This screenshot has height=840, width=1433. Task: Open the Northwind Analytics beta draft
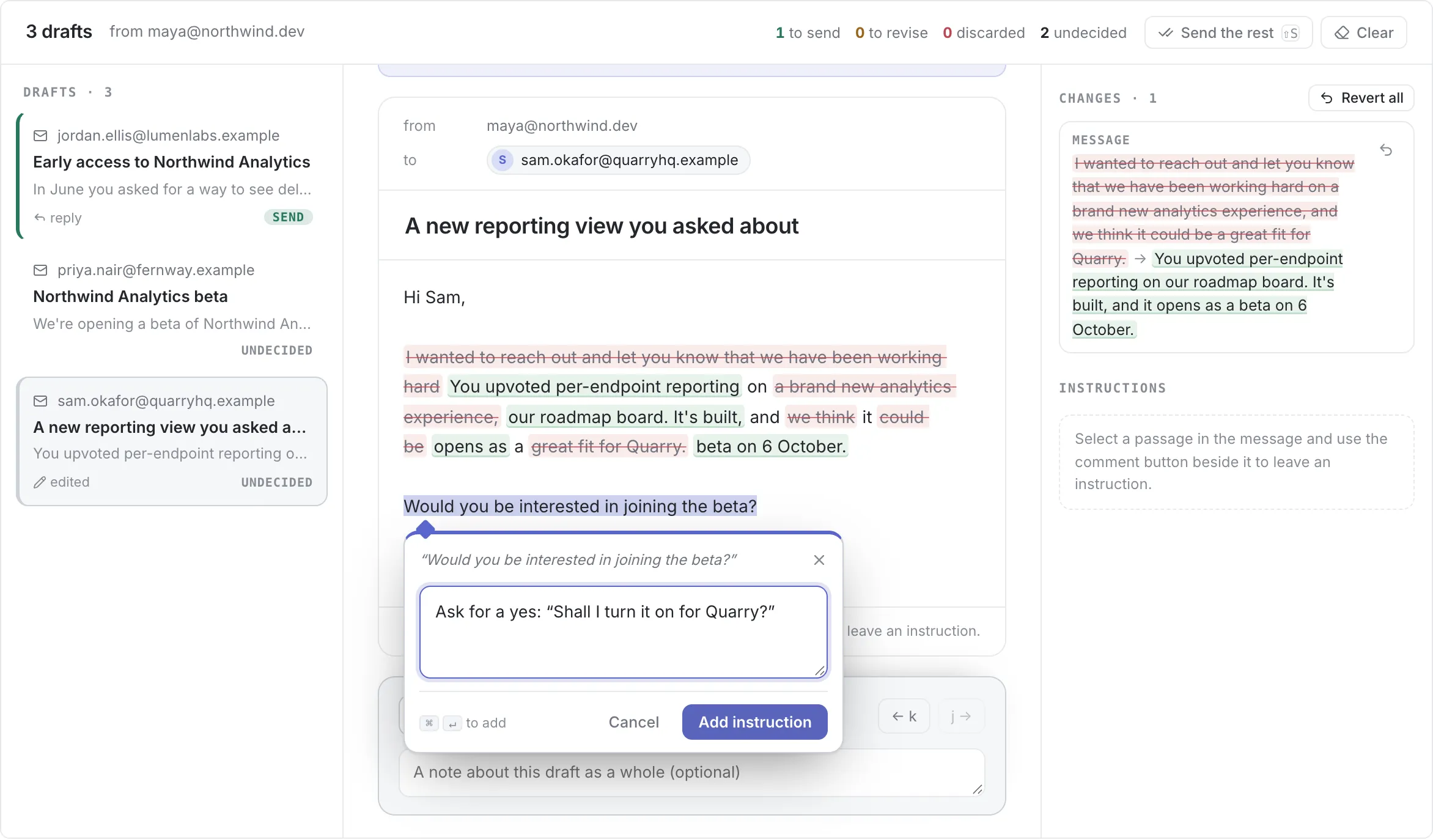coord(171,309)
